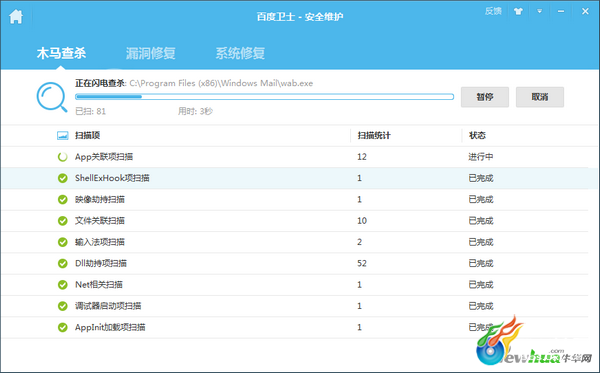Switch to the 木马查杀 tab
The image size is (600, 373).
(x=61, y=53)
